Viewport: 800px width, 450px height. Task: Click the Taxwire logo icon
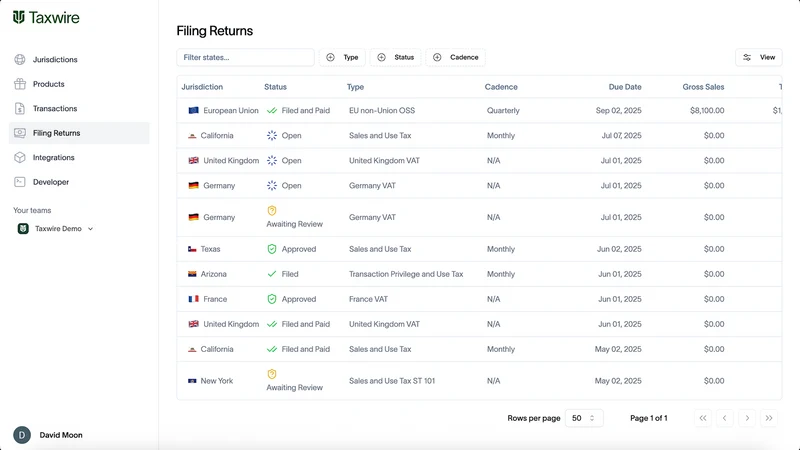click(x=19, y=17)
